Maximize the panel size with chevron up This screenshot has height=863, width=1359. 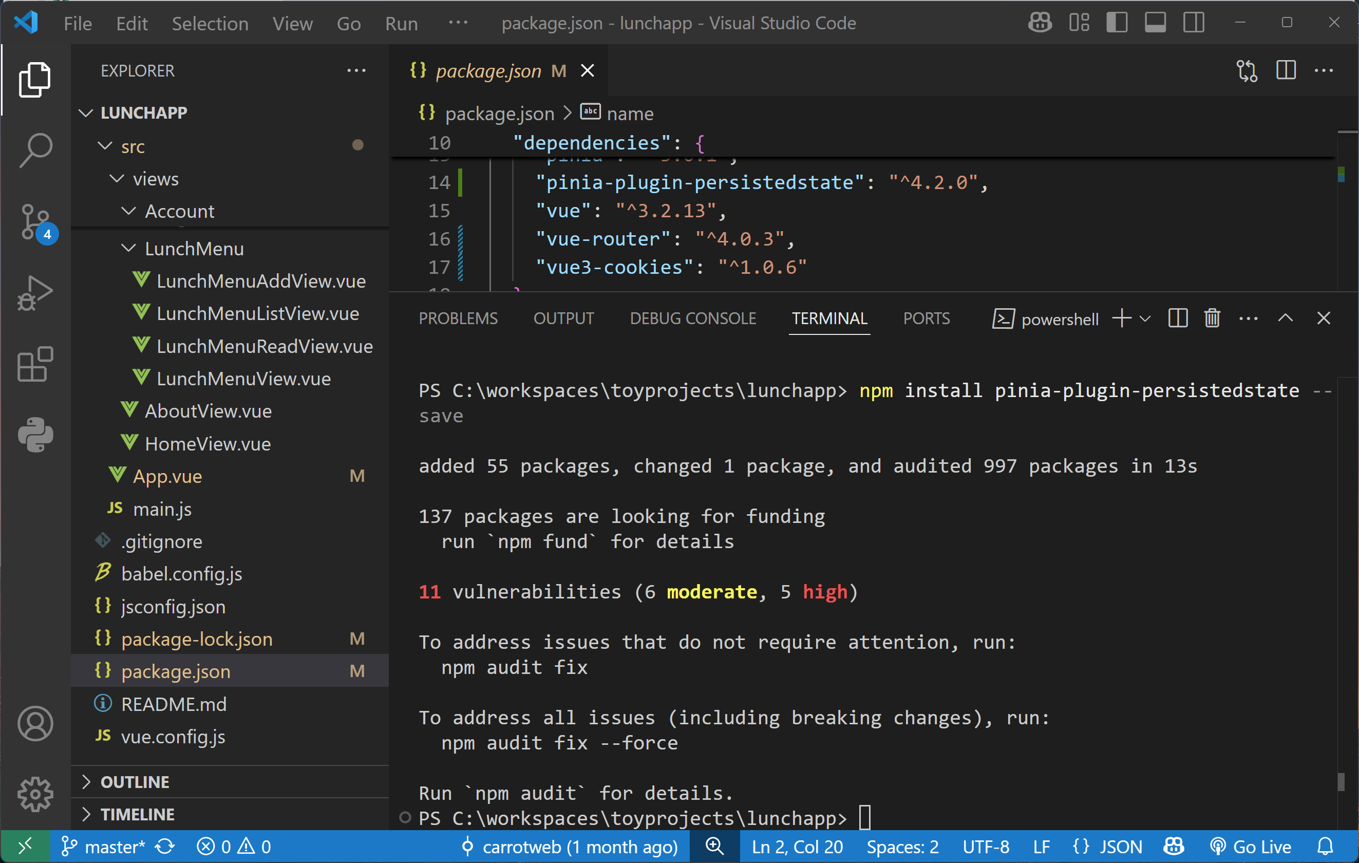click(x=1285, y=319)
